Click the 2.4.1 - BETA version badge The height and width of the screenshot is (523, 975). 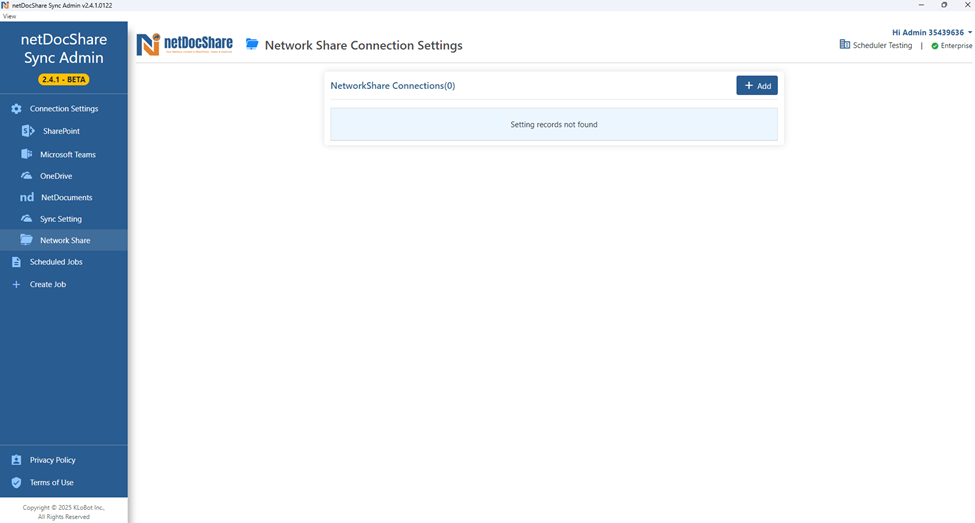click(x=63, y=80)
